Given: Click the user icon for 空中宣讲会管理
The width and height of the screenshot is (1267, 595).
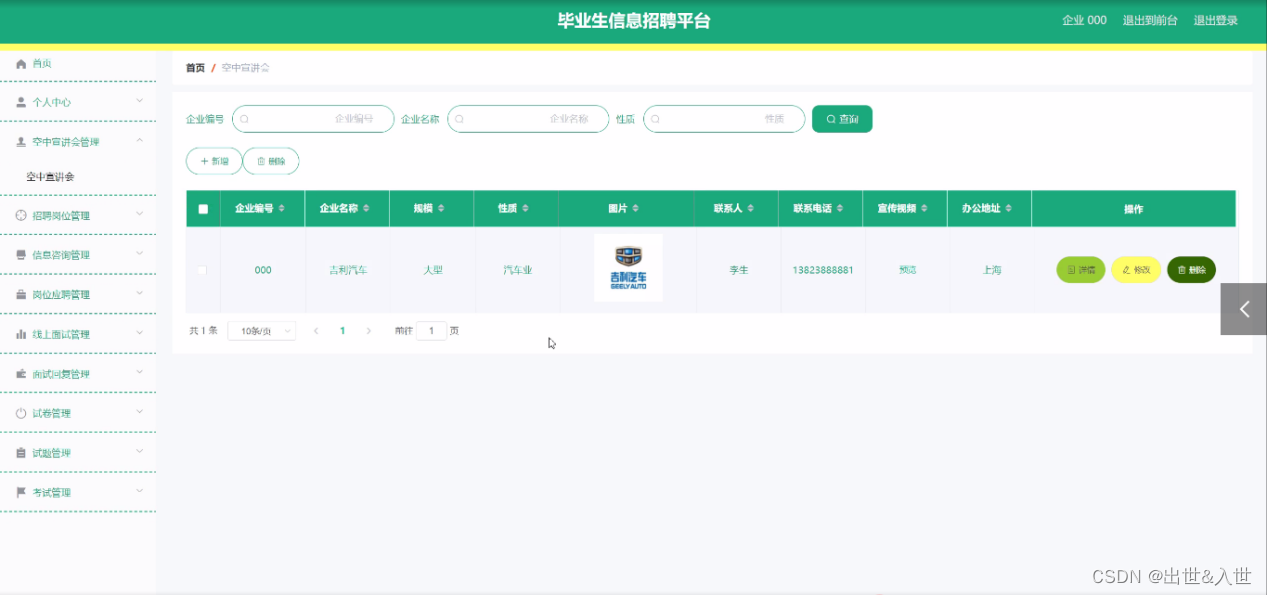Looking at the screenshot, I should tap(21, 142).
